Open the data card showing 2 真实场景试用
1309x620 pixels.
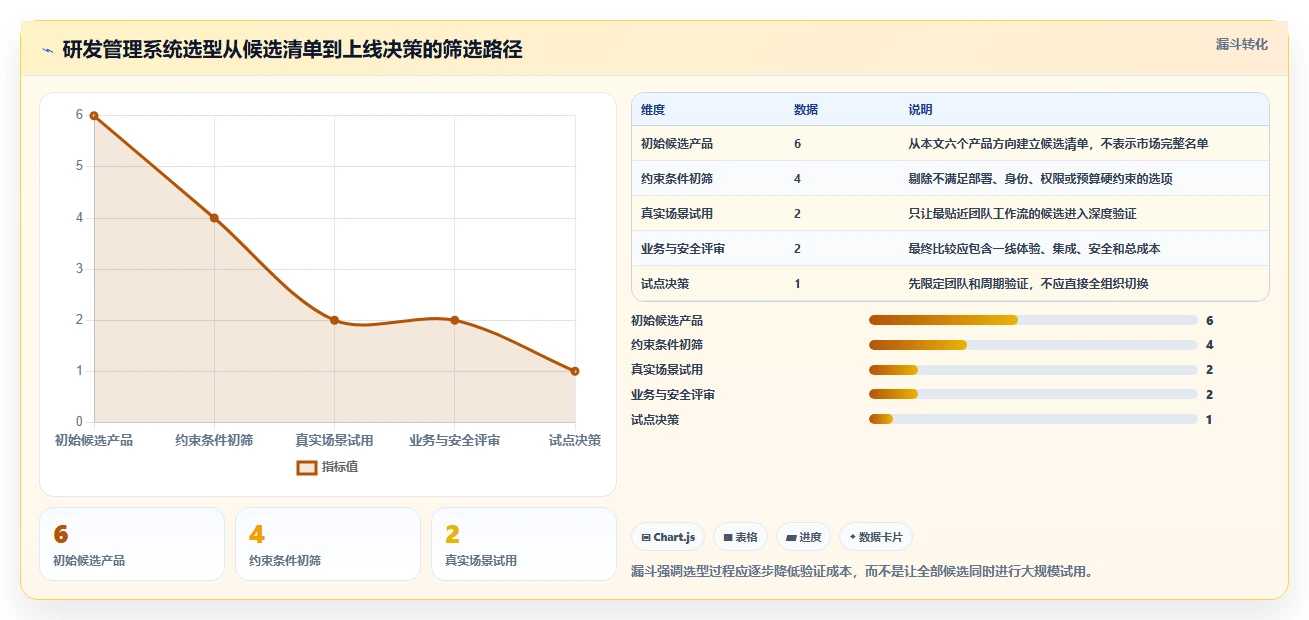pyautogui.click(x=524, y=544)
